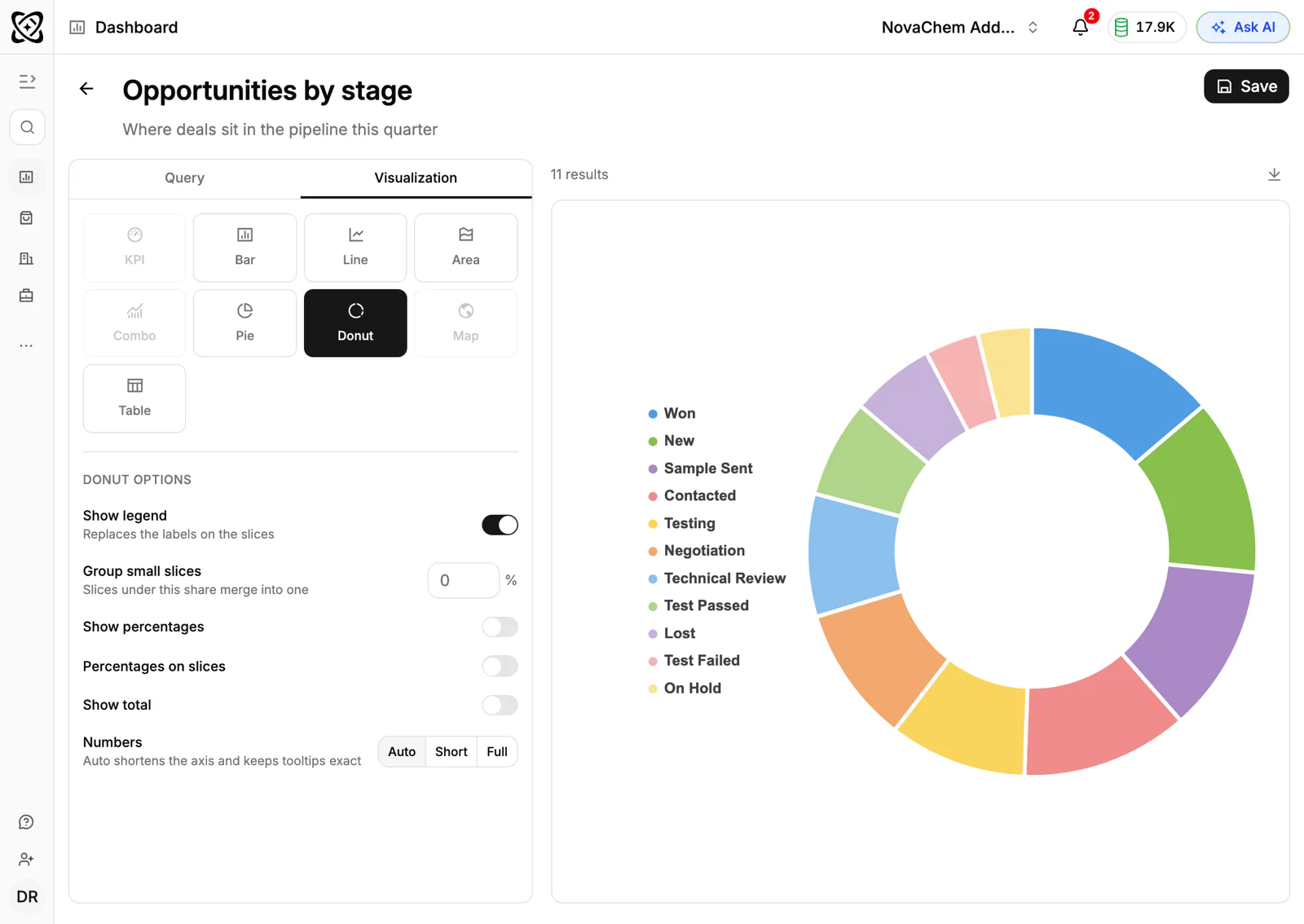Open the dashboard chart icon in sidebar
Image resolution: width=1304 pixels, height=924 pixels.
coord(27,177)
